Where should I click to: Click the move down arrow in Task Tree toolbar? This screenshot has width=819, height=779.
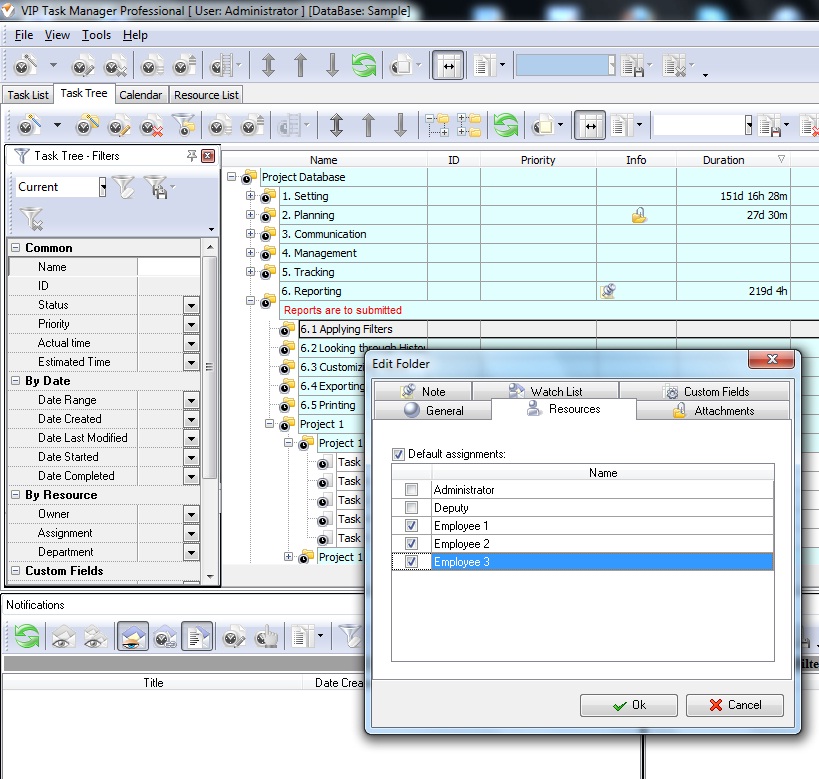(x=400, y=126)
